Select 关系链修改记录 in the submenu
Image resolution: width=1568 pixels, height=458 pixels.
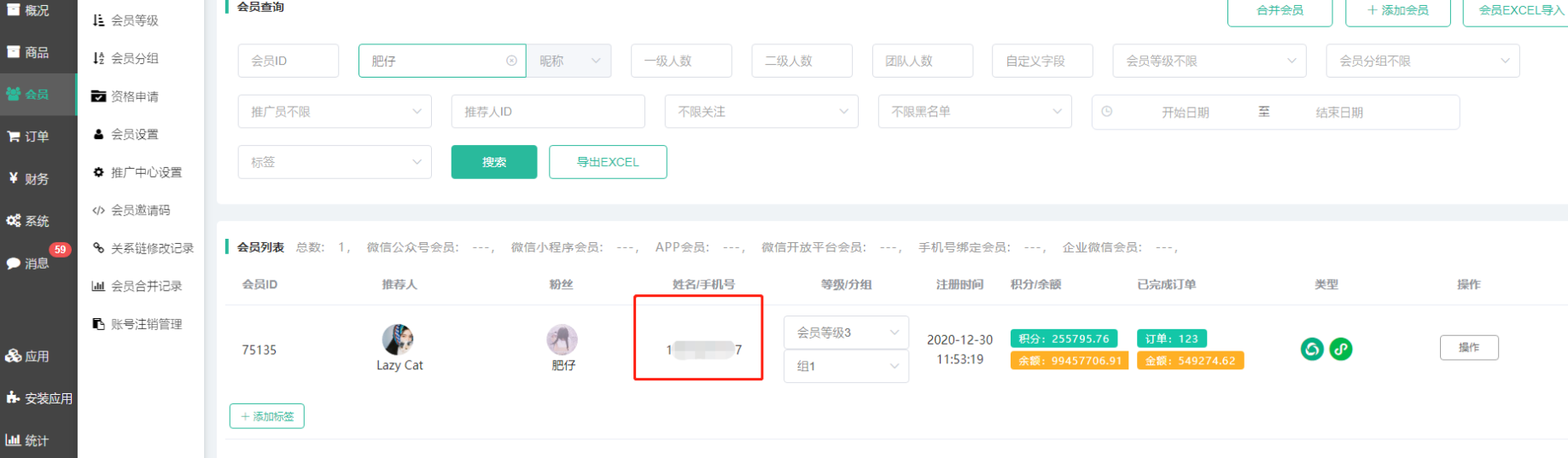151,248
